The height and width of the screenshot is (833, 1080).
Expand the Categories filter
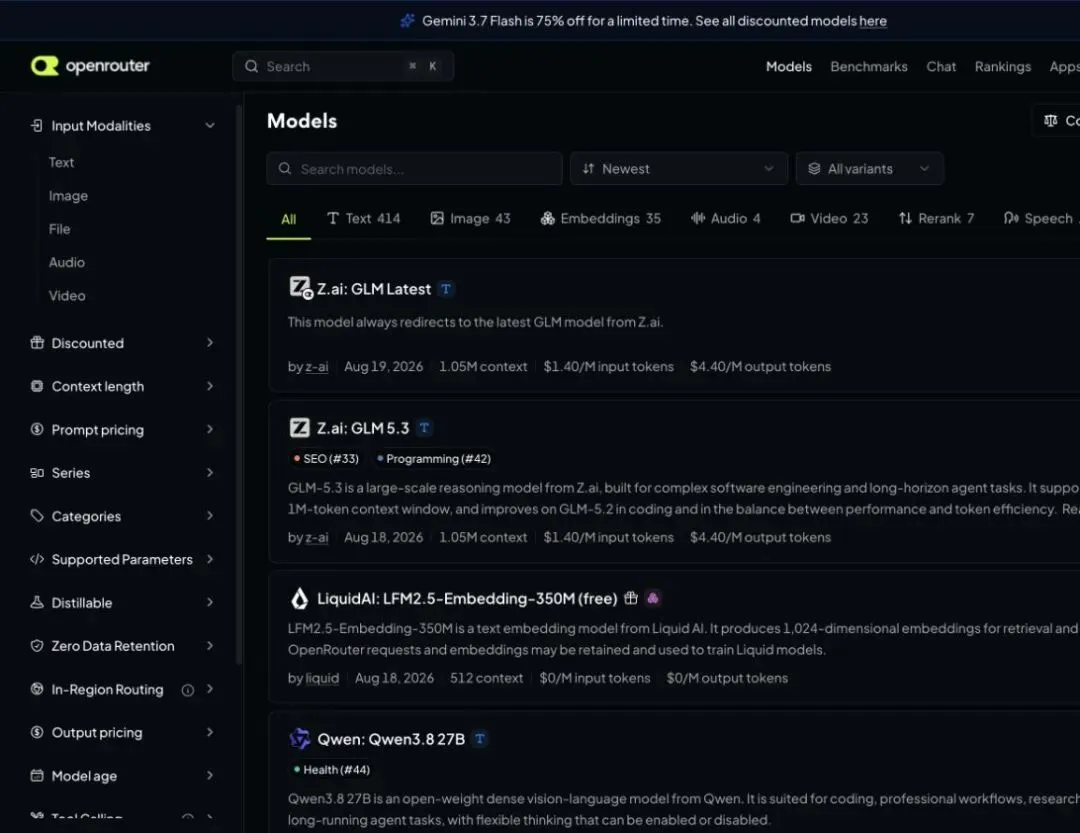[x=210, y=515]
